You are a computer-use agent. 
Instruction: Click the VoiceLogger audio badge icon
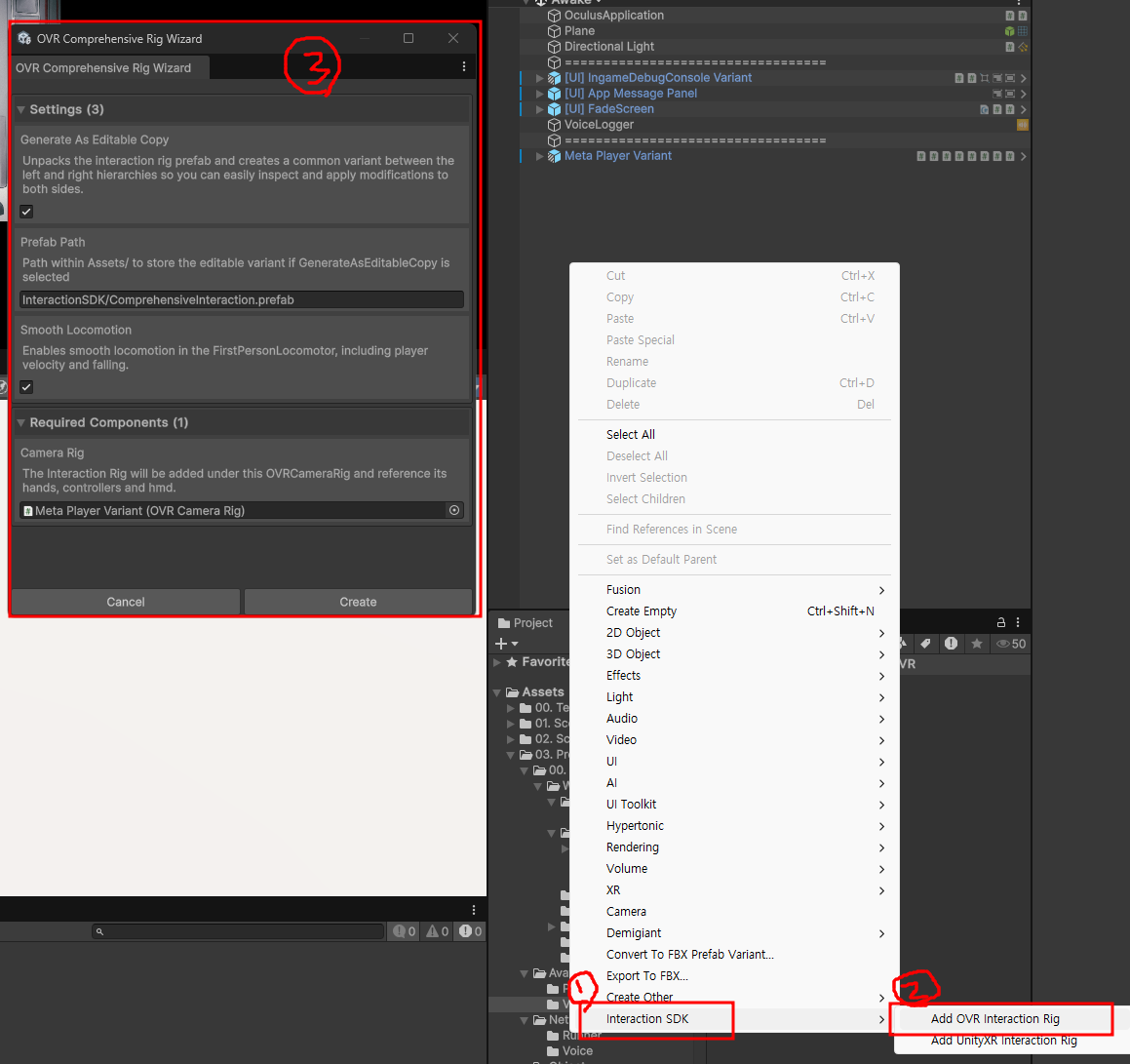click(1021, 125)
